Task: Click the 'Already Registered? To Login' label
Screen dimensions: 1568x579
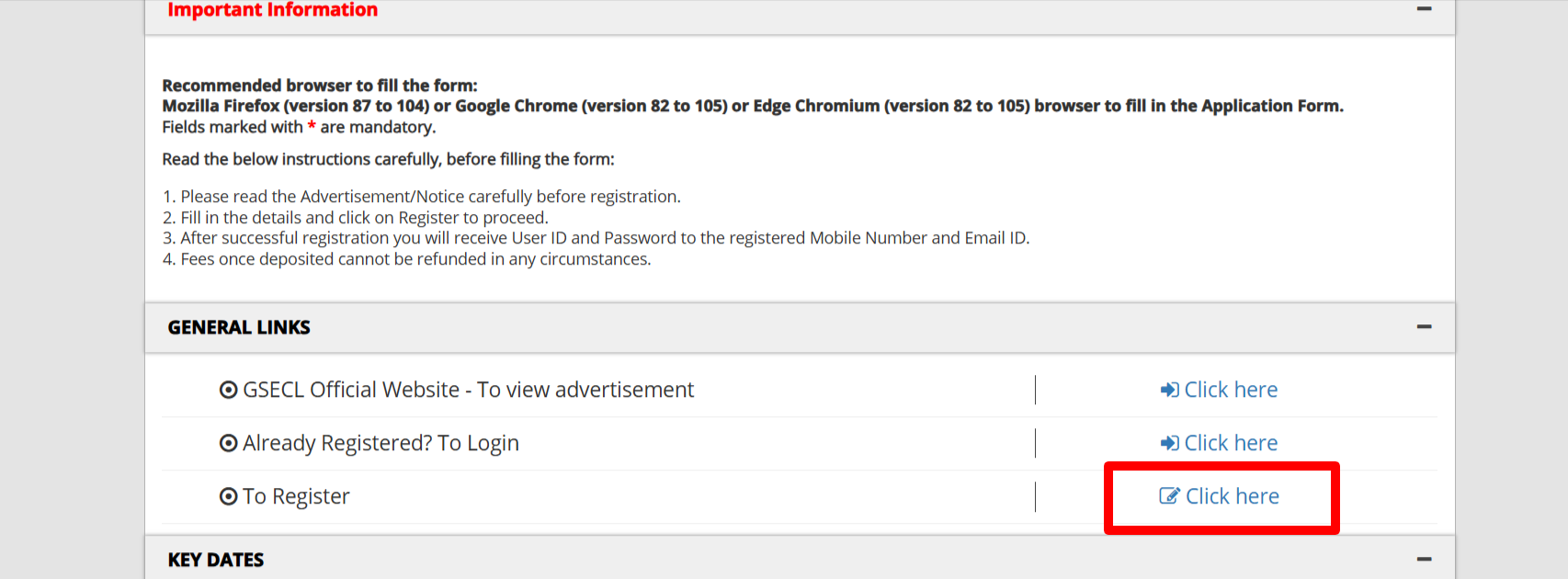Action: 381,443
